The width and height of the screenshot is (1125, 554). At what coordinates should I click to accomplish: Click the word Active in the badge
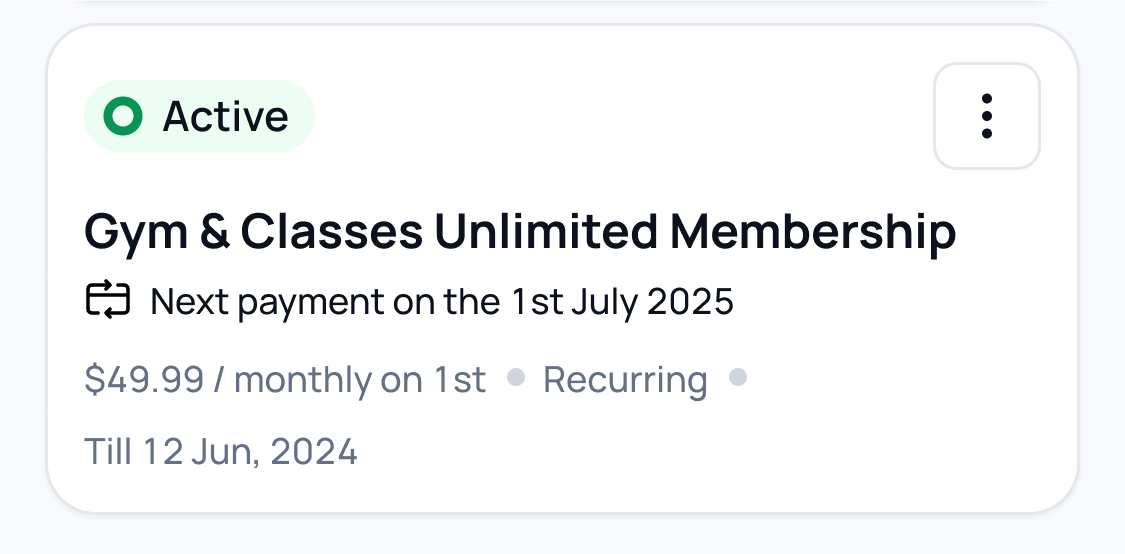(x=225, y=117)
